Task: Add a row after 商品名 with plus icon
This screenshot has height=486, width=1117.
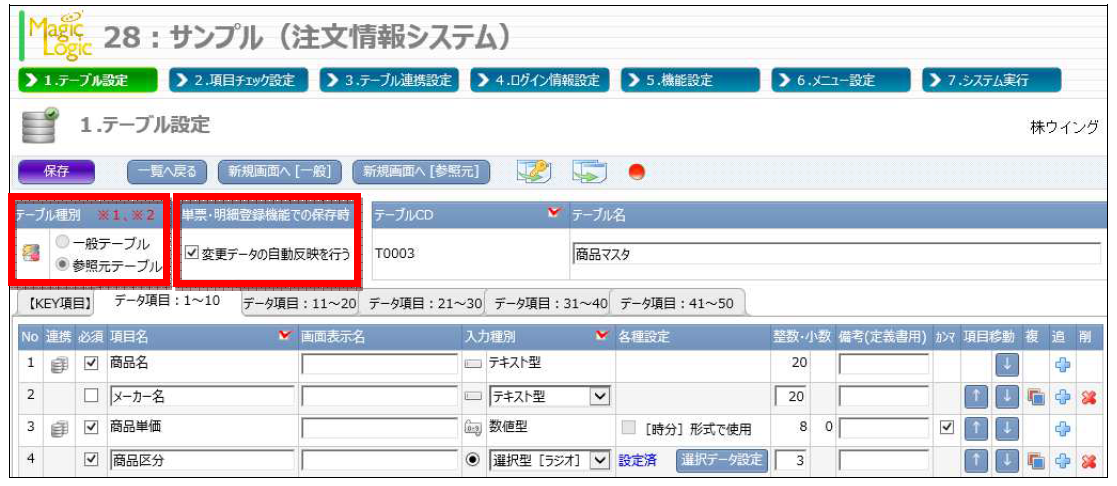Action: (1062, 365)
